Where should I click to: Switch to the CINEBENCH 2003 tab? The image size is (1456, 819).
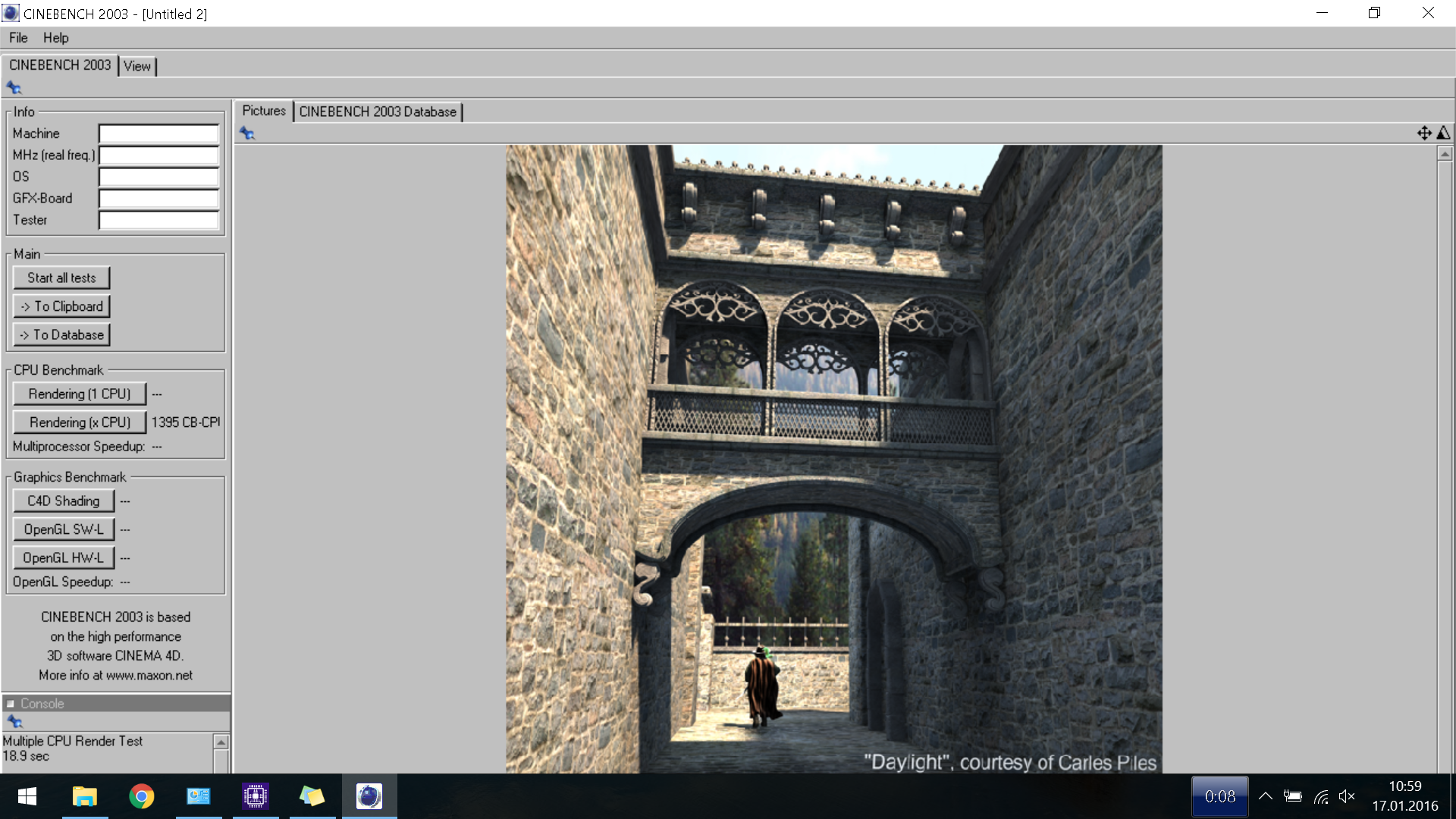(x=60, y=65)
